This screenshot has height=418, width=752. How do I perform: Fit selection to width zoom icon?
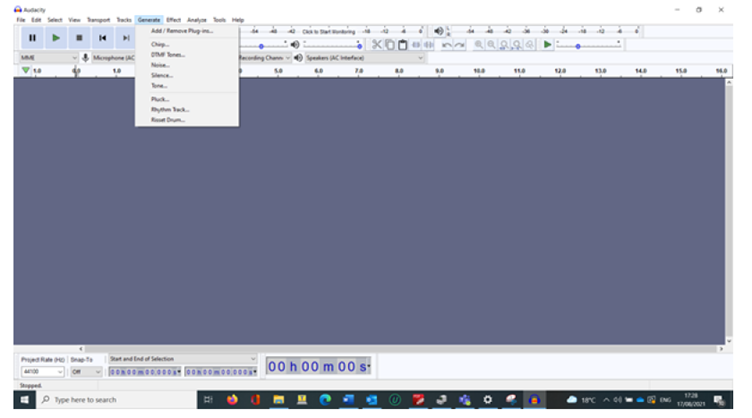pyautogui.click(x=504, y=45)
